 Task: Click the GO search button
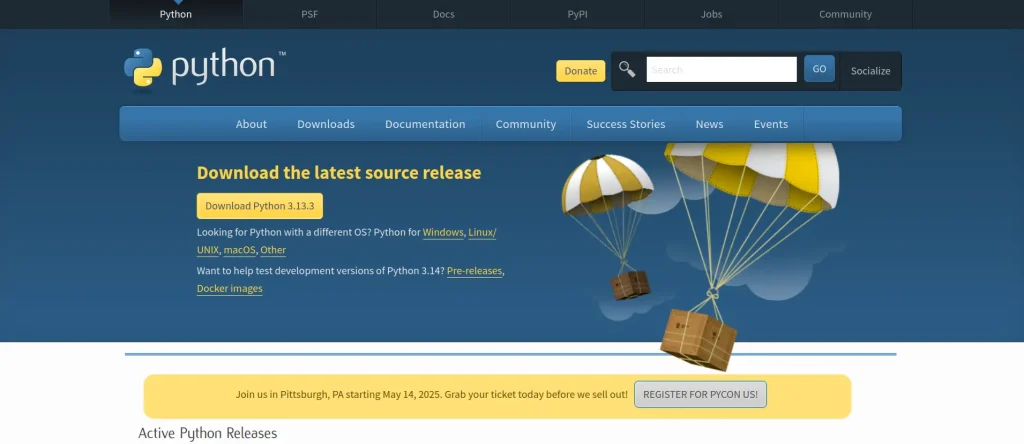[x=819, y=69]
